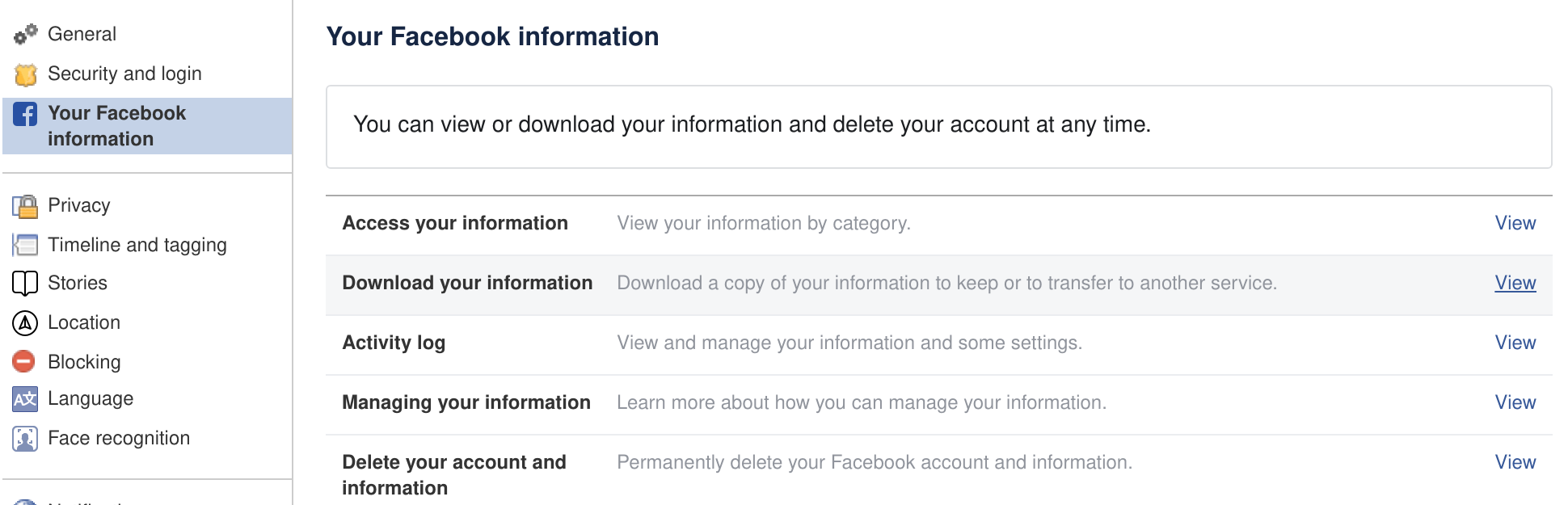The width and height of the screenshot is (1568, 505).
Task: View Delete your account and information
Action: point(1515,462)
